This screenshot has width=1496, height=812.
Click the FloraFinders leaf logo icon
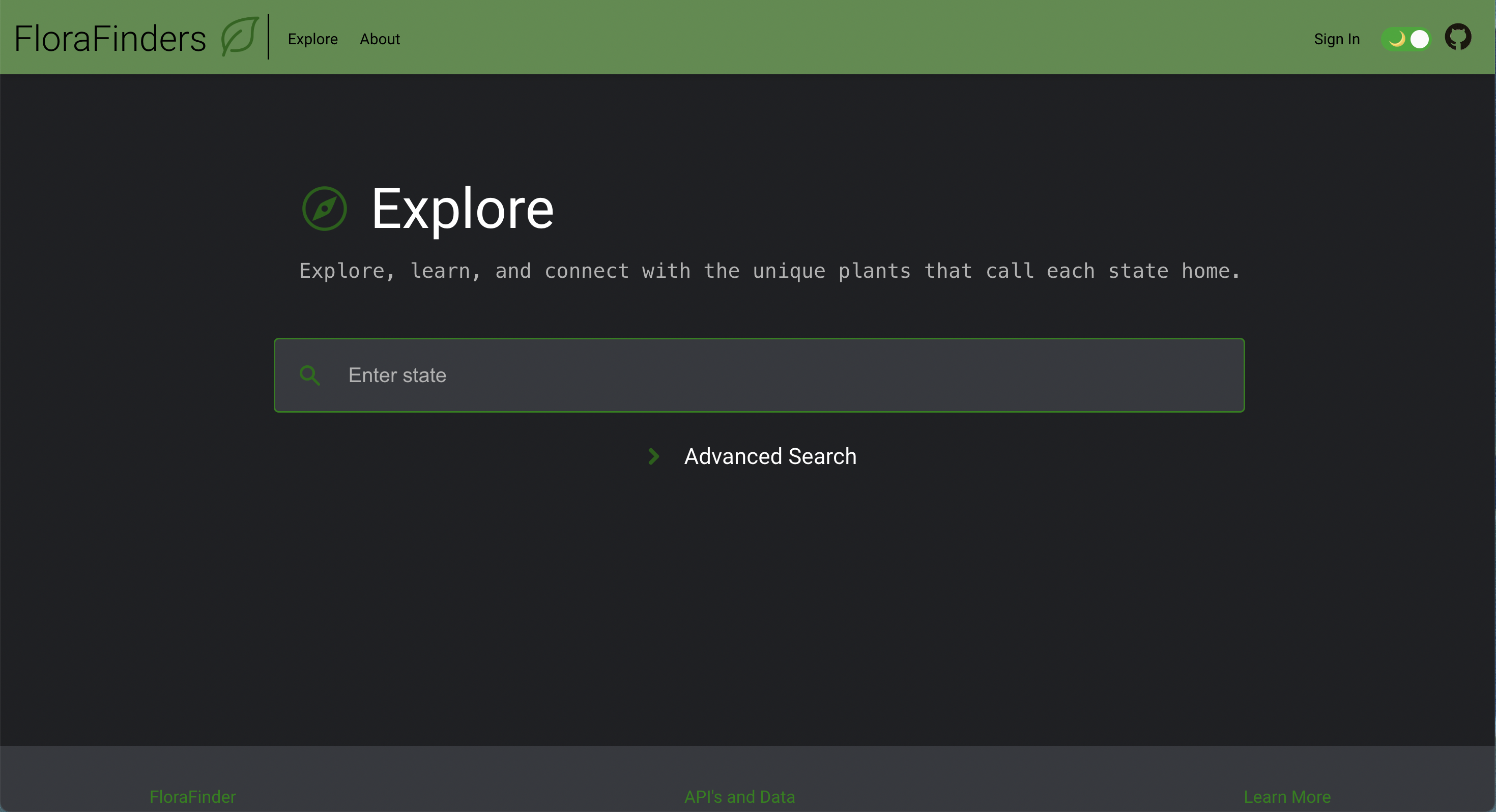239,37
